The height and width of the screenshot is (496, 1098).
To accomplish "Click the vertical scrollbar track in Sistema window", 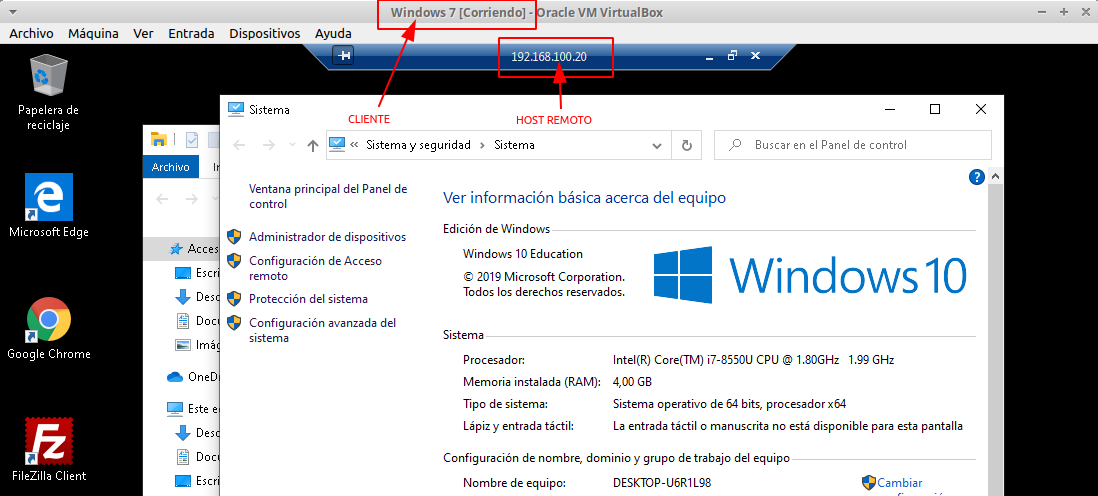I will (996, 340).
